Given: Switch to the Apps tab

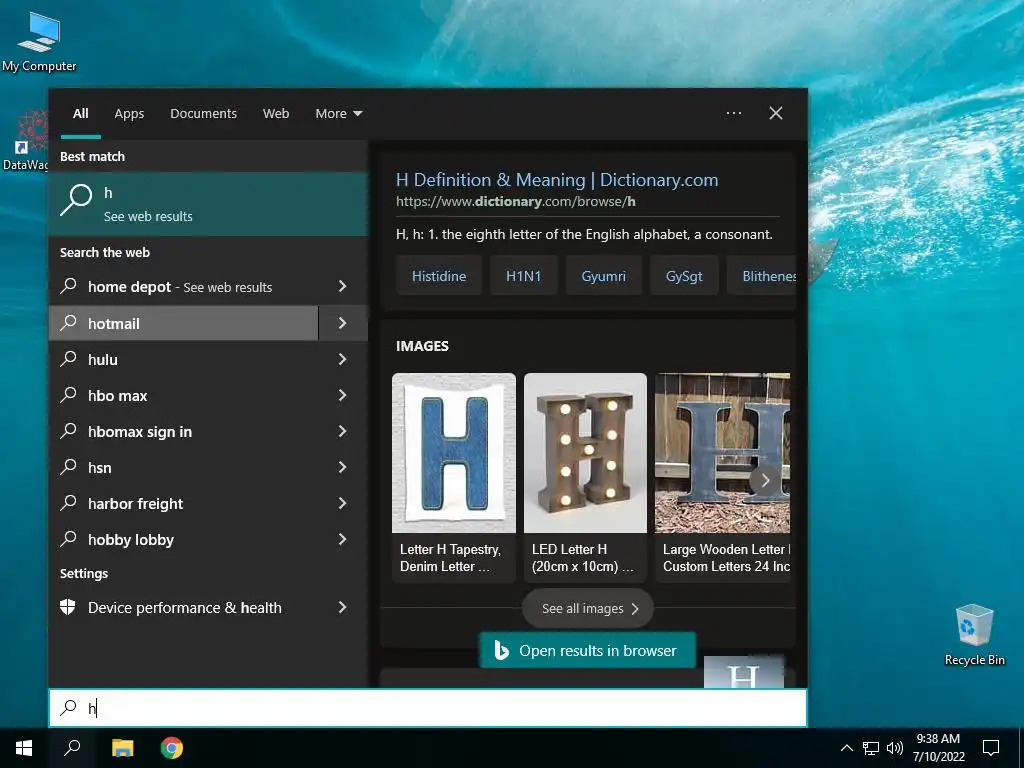Looking at the screenshot, I should pos(129,113).
